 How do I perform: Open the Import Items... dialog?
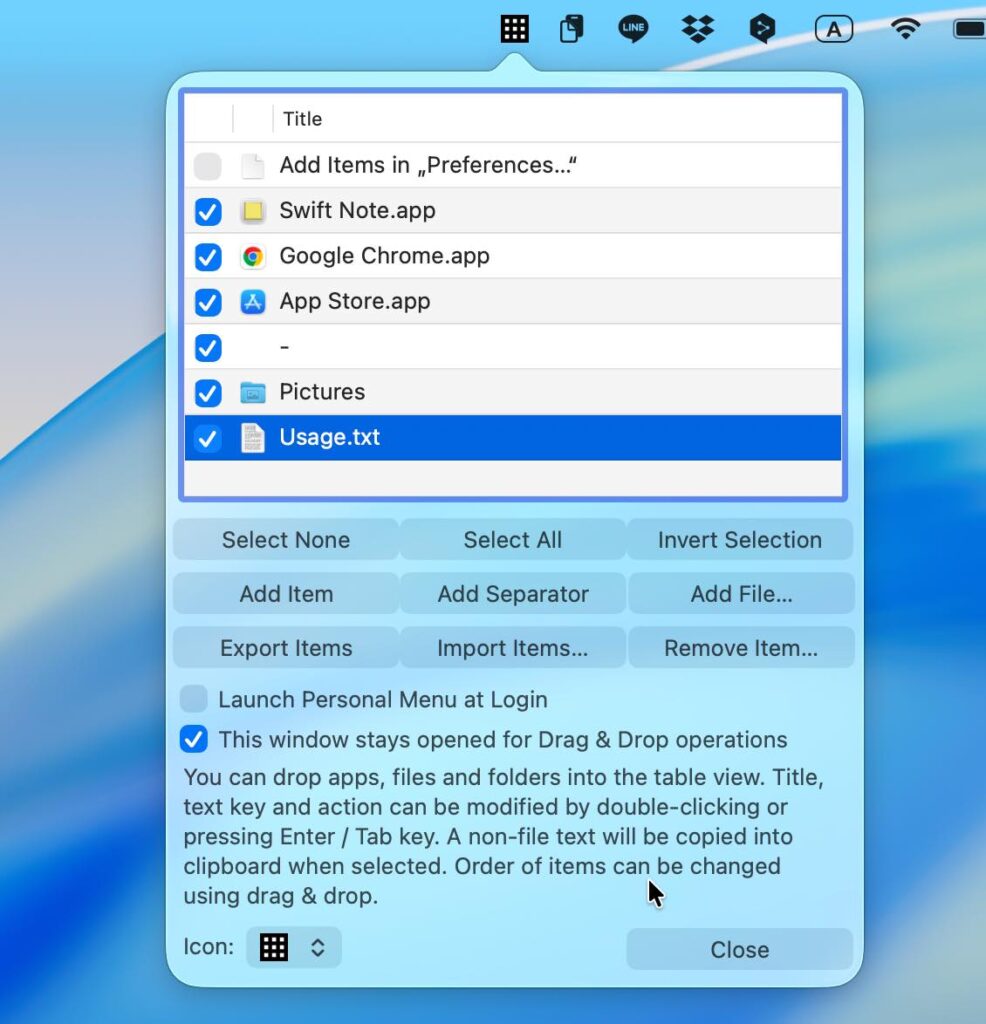pyautogui.click(x=512, y=648)
